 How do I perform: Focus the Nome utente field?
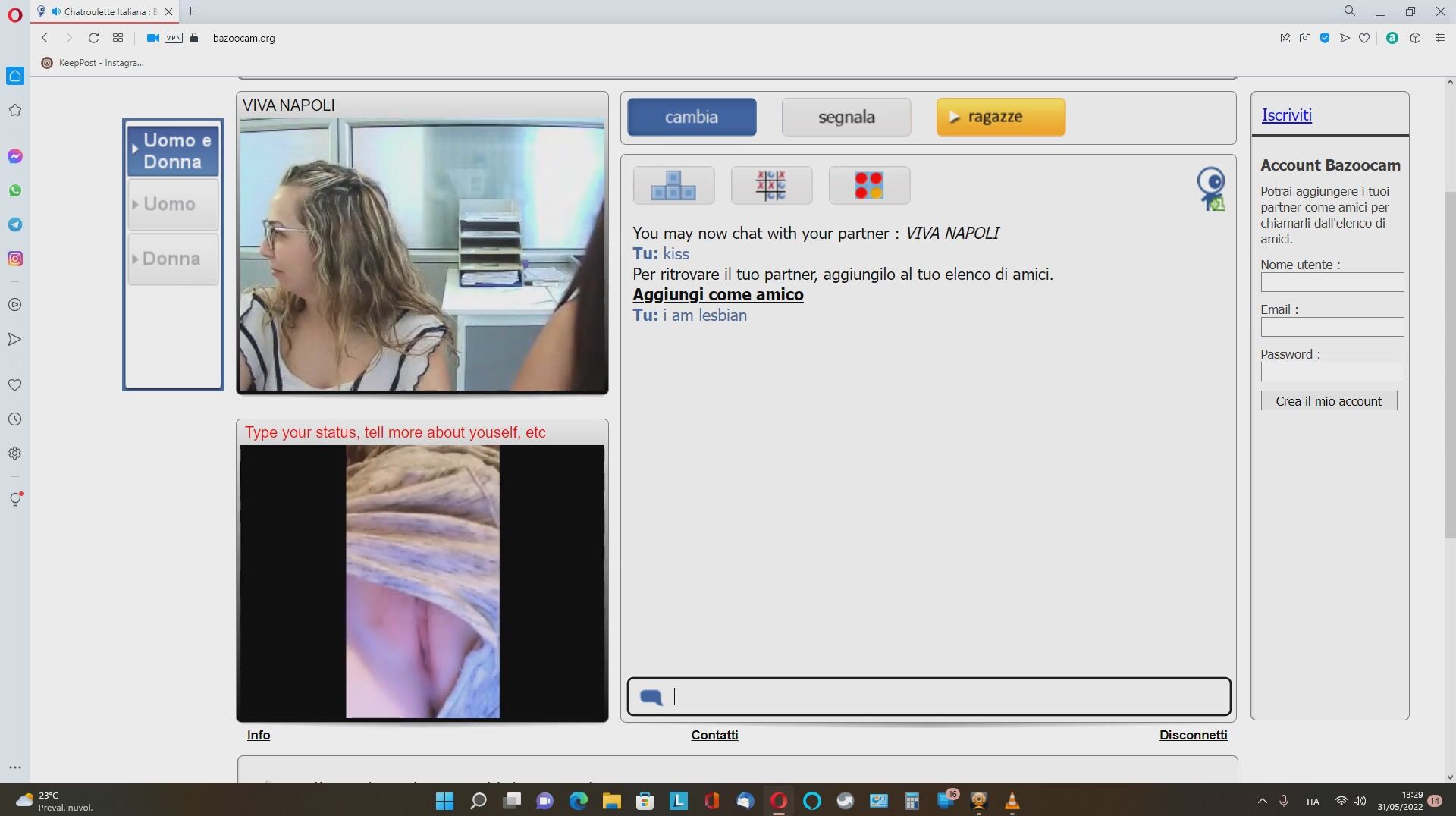click(x=1332, y=282)
